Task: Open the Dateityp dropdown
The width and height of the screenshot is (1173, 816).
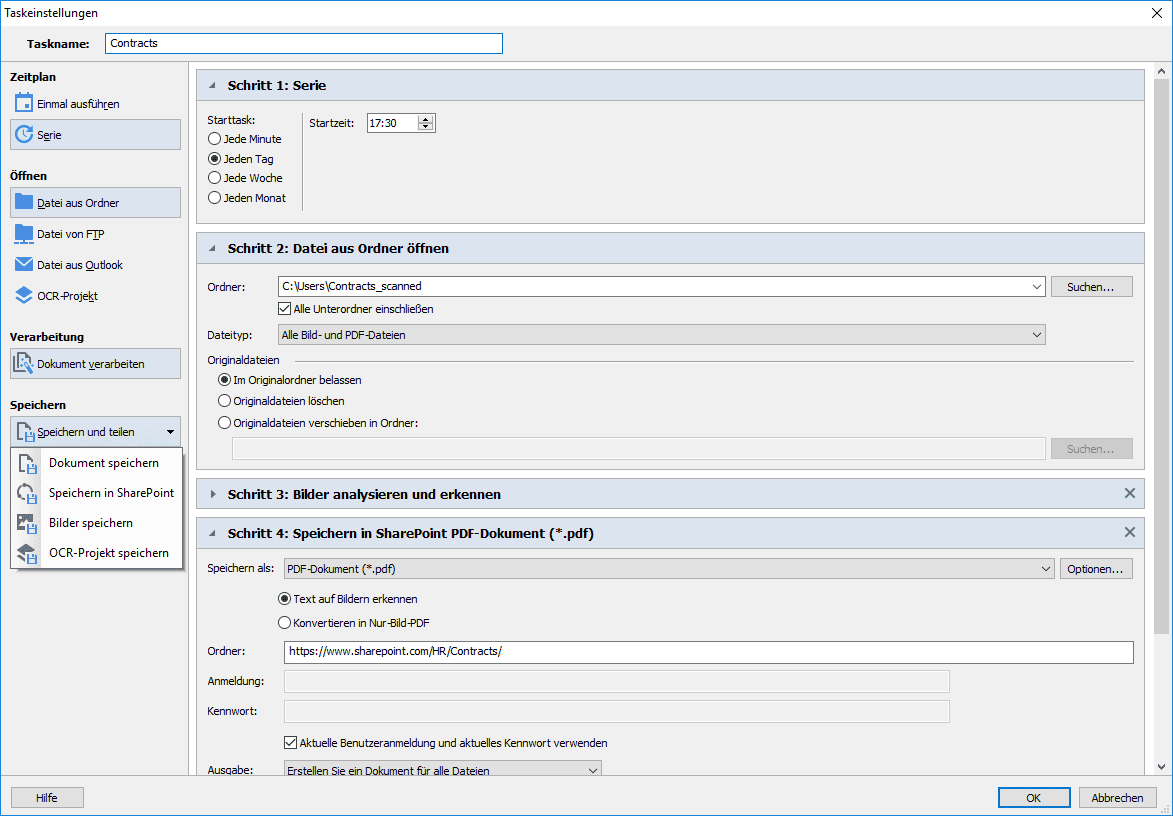Action: [x=663, y=334]
